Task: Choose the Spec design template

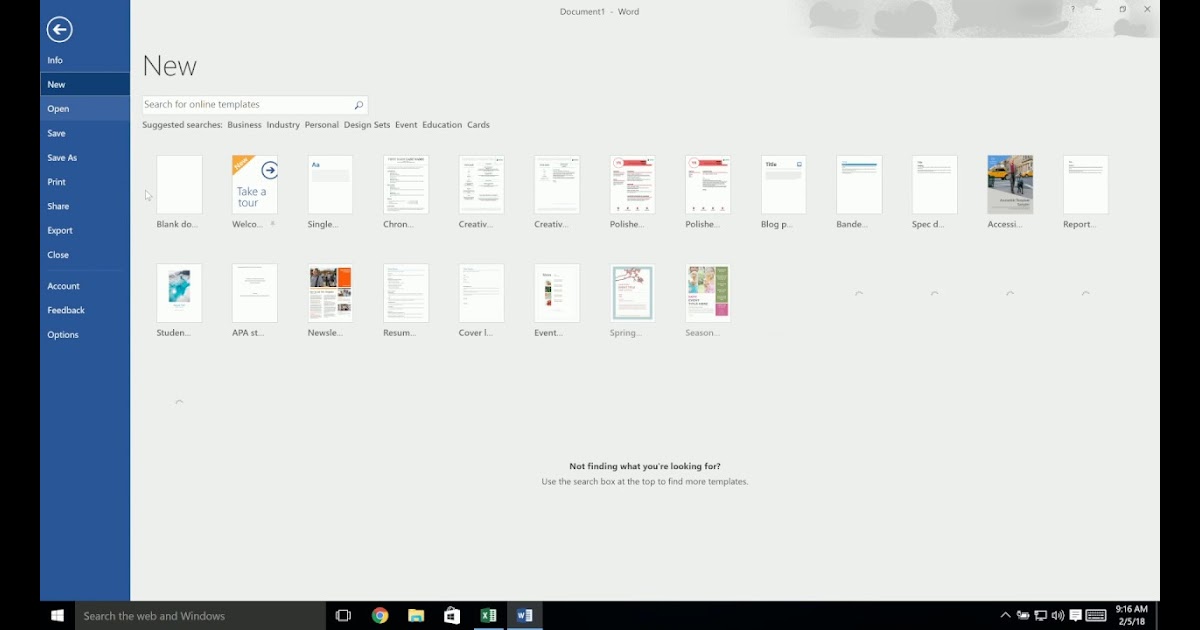Action: [934, 185]
